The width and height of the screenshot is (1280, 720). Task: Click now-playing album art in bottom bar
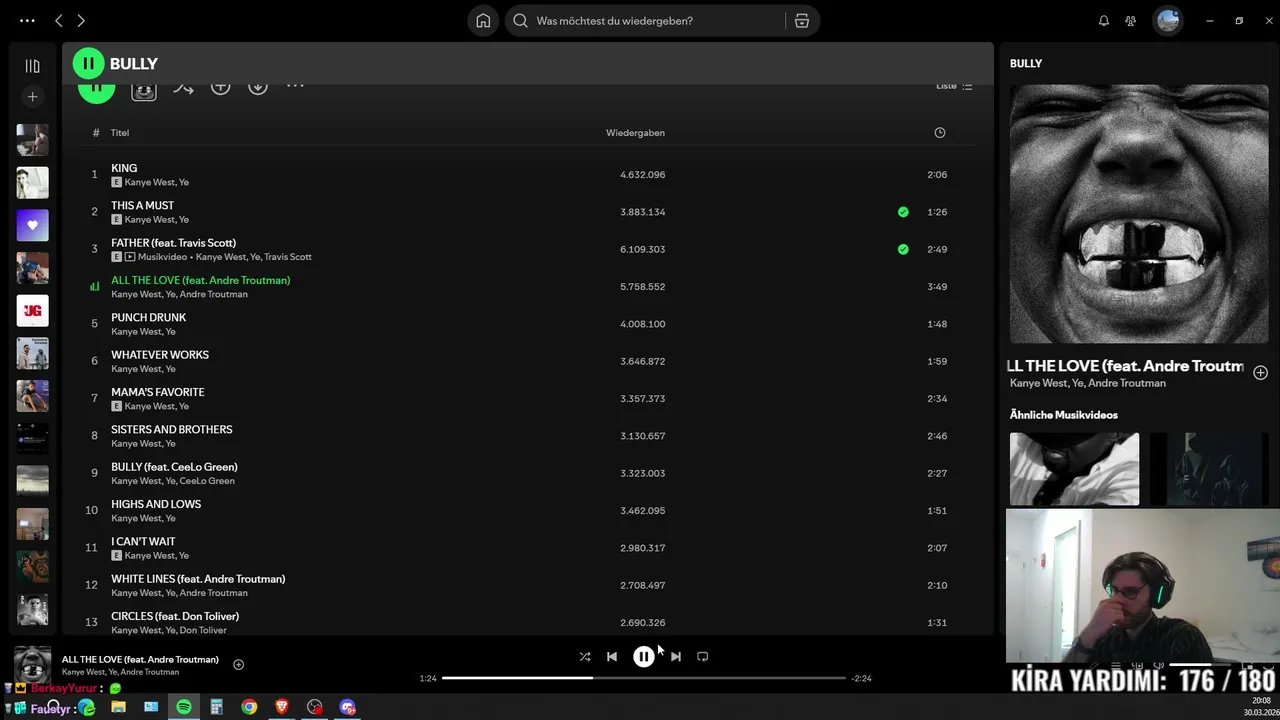(x=32, y=665)
